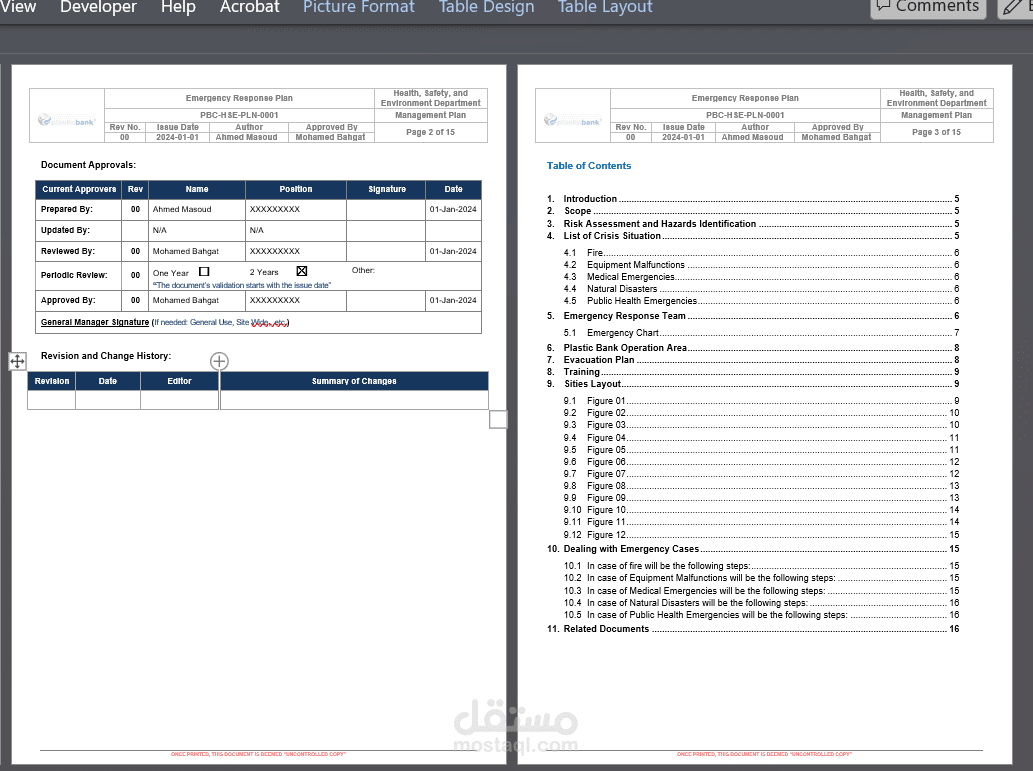
Task: Open 4.3 Medical Emergencies contents entry
Action: 761,277
